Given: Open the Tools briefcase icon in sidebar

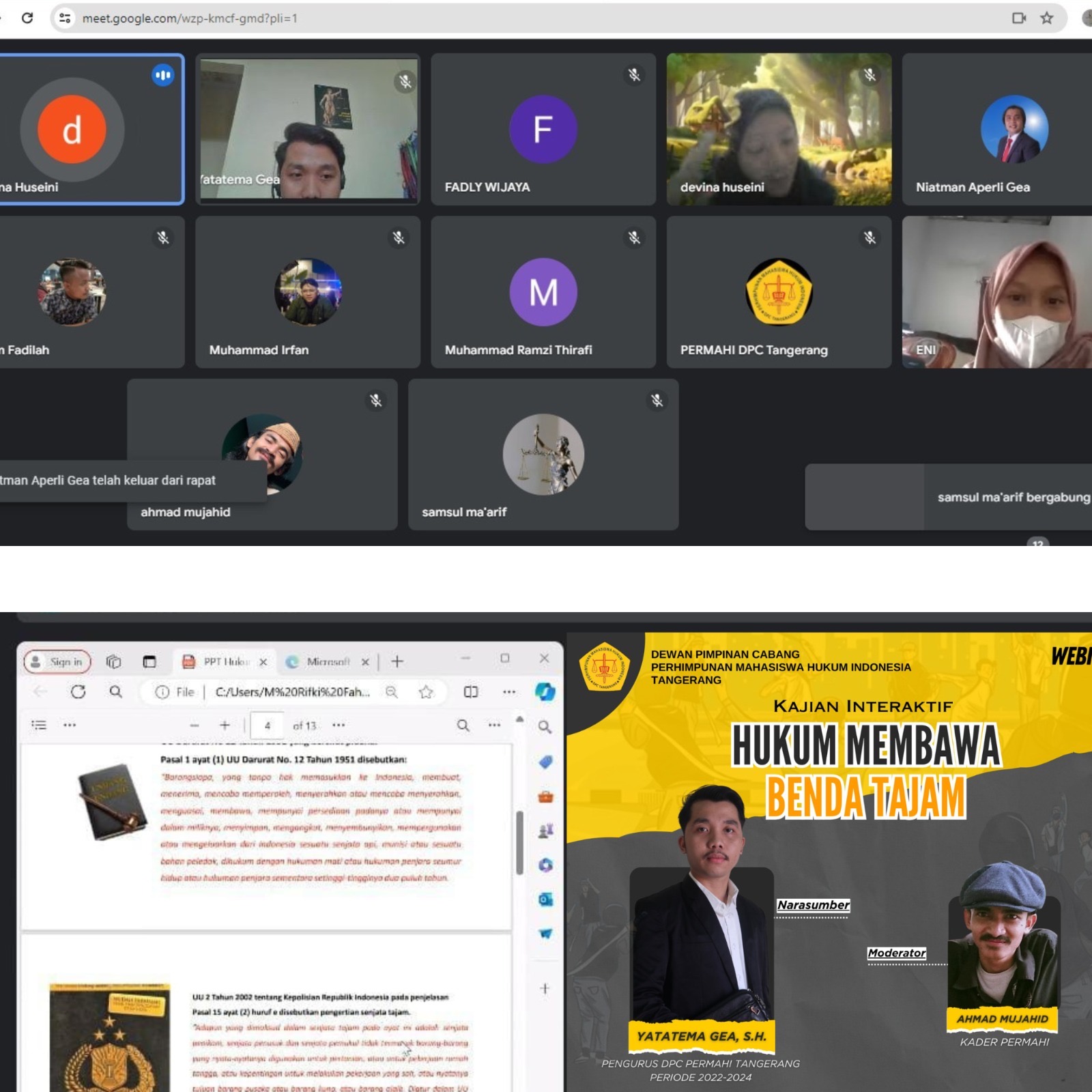Looking at the screenshot, I should (545, 796).
